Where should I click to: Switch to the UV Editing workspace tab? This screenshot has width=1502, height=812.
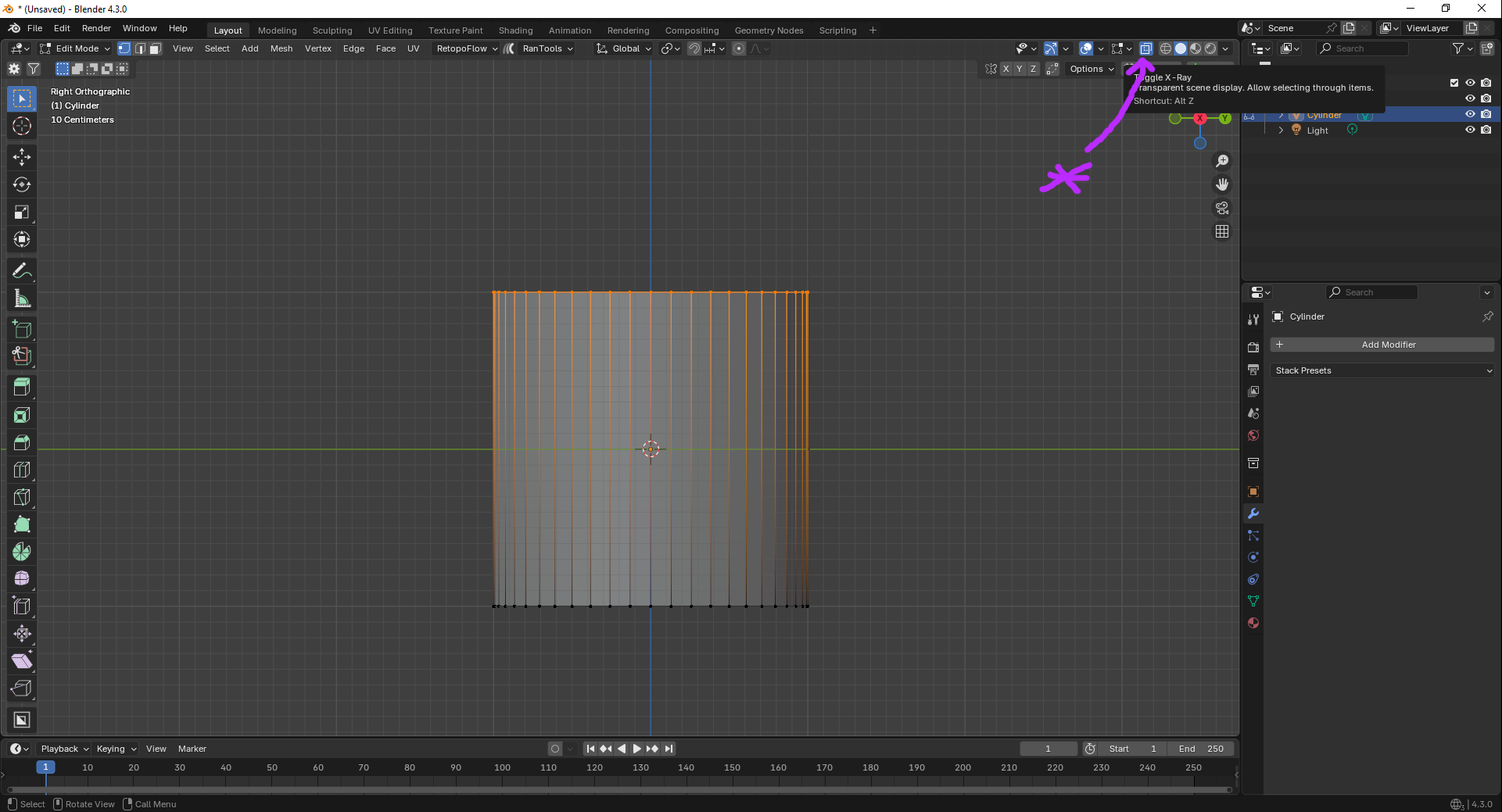click(x=390, y=30)
